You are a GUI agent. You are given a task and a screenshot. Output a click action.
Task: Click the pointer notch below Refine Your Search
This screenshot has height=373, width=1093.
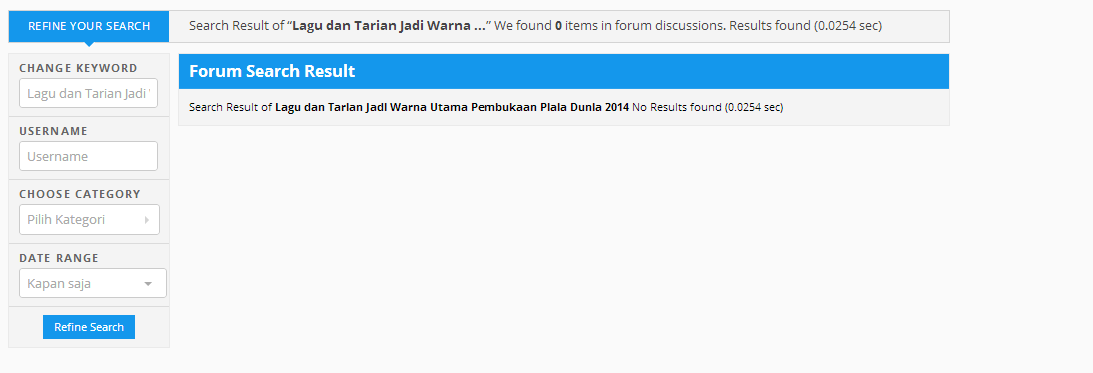coord(89,45)
